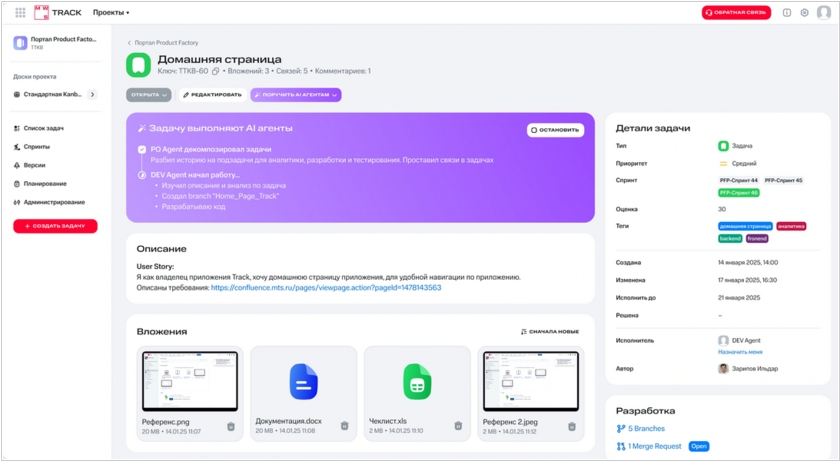The height and width of the screenshot is (461, 840).
Task: Remove the Документация.docx attachment via trash icon
Action: point(345,426)
